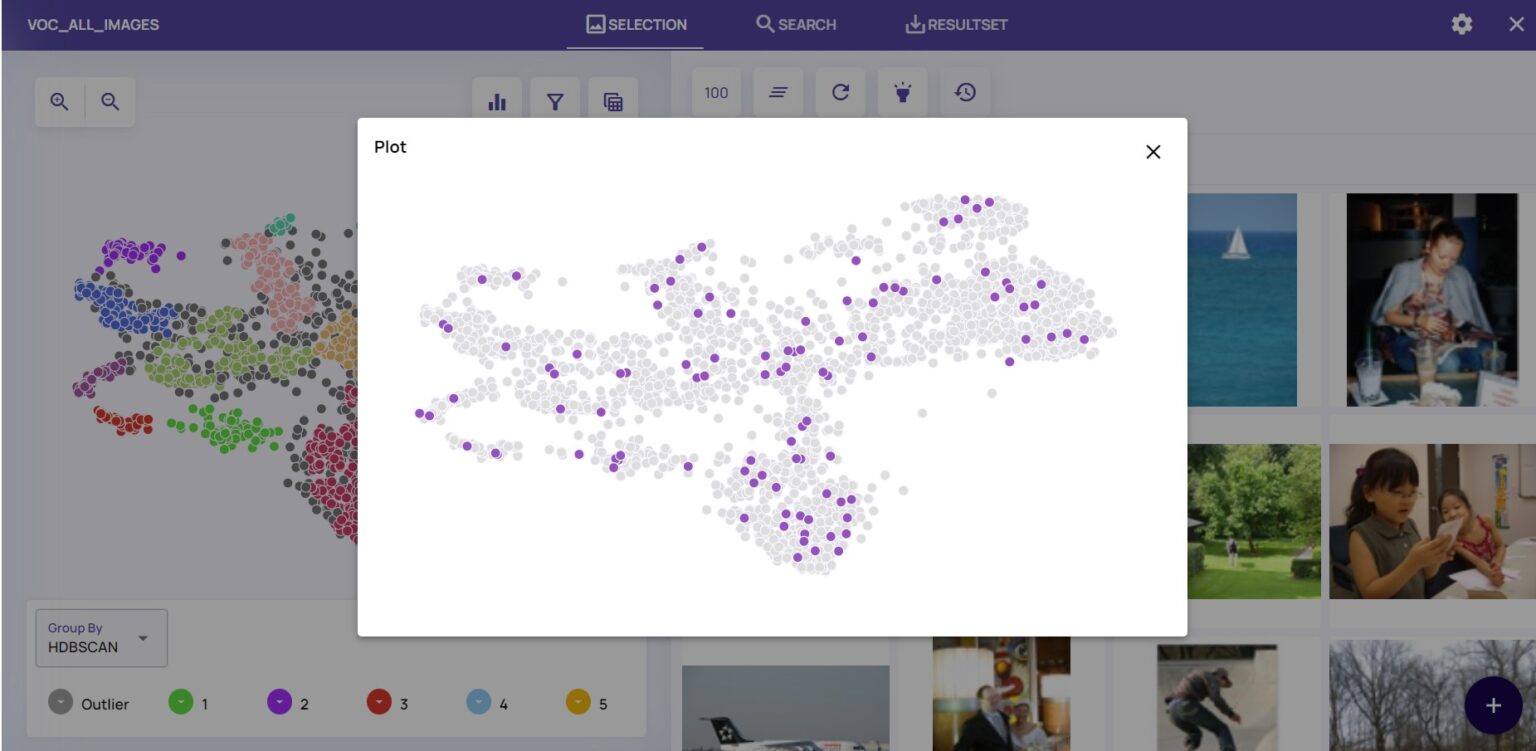Close the Plot dialog
Viewport: 1536px width, 751px height.
tap(1153, 152)
